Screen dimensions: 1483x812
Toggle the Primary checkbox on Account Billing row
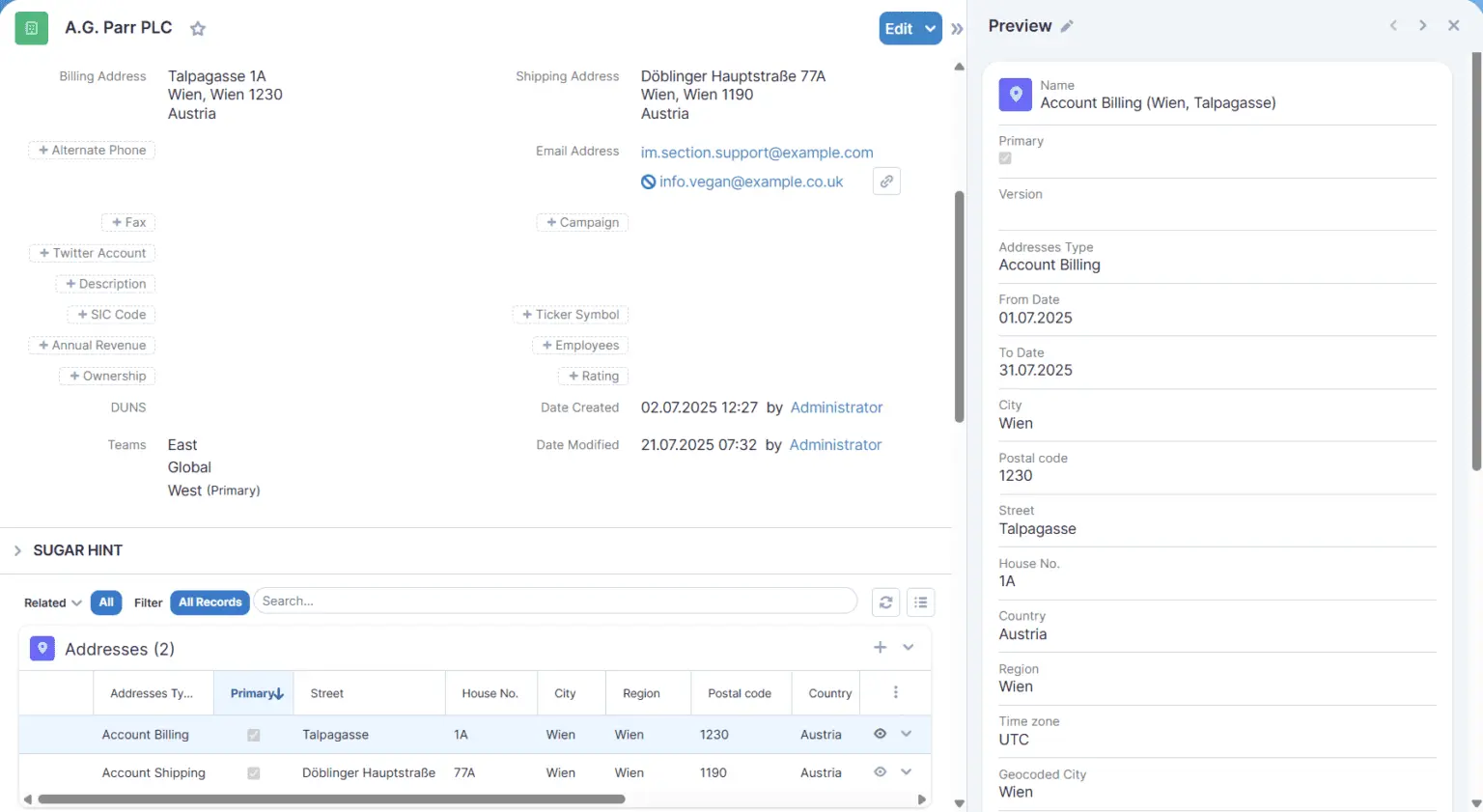pyautogui.click(x=253, y=734)
